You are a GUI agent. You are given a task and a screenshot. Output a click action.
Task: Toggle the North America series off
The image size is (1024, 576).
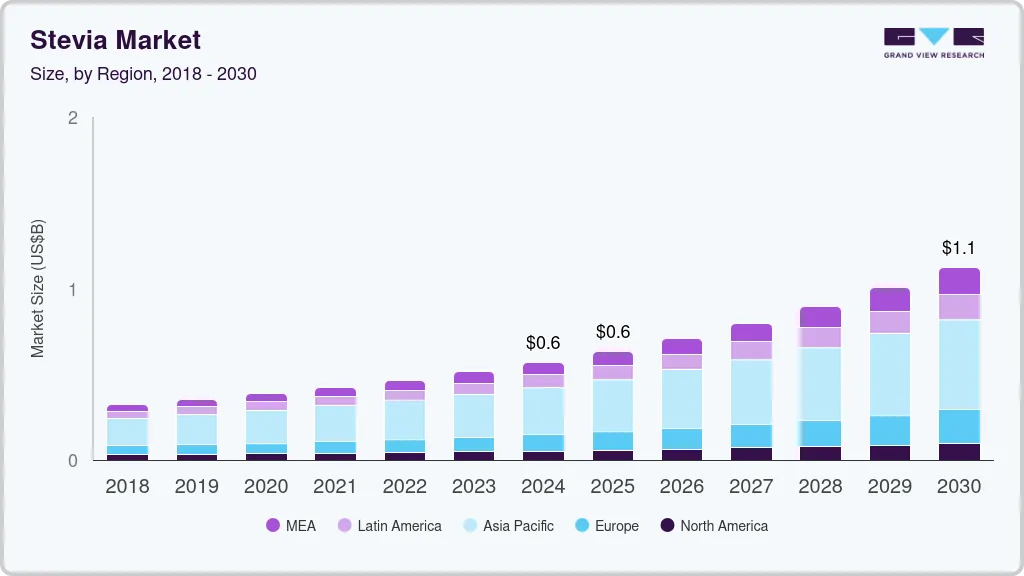(667, 526)
